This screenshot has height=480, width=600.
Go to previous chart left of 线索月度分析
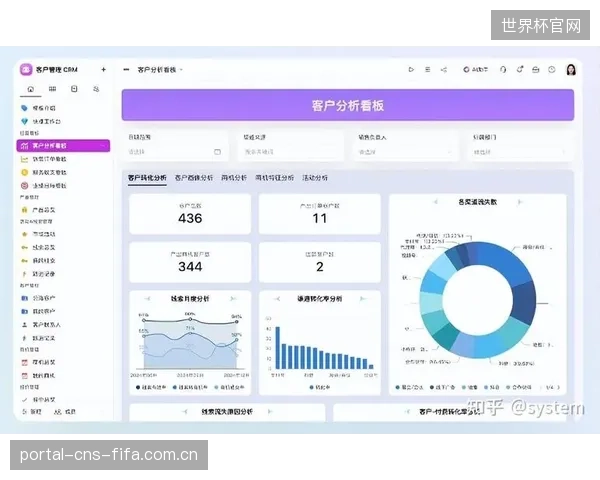point(147,299)
